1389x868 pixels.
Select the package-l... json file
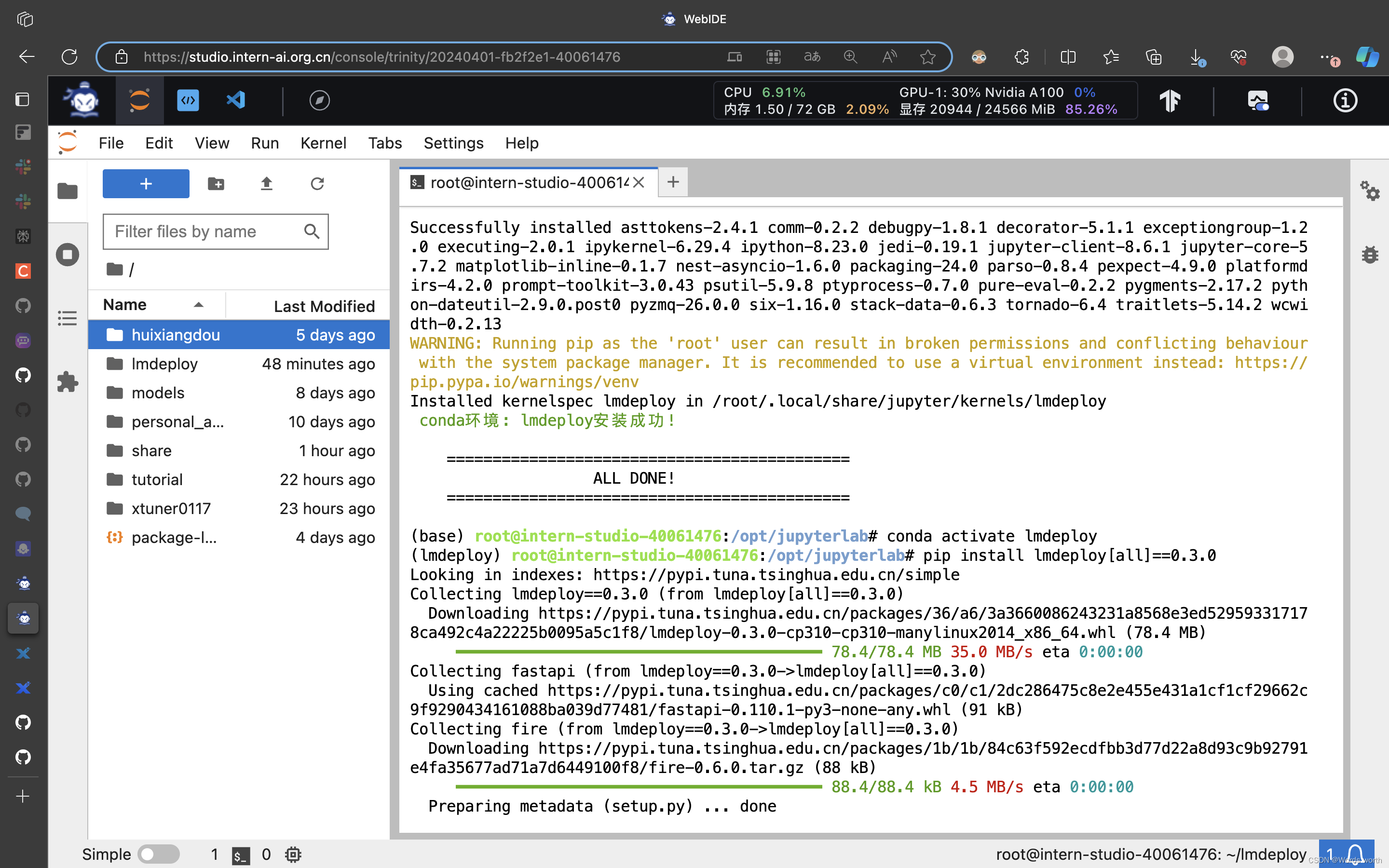(x=239, y=537)
